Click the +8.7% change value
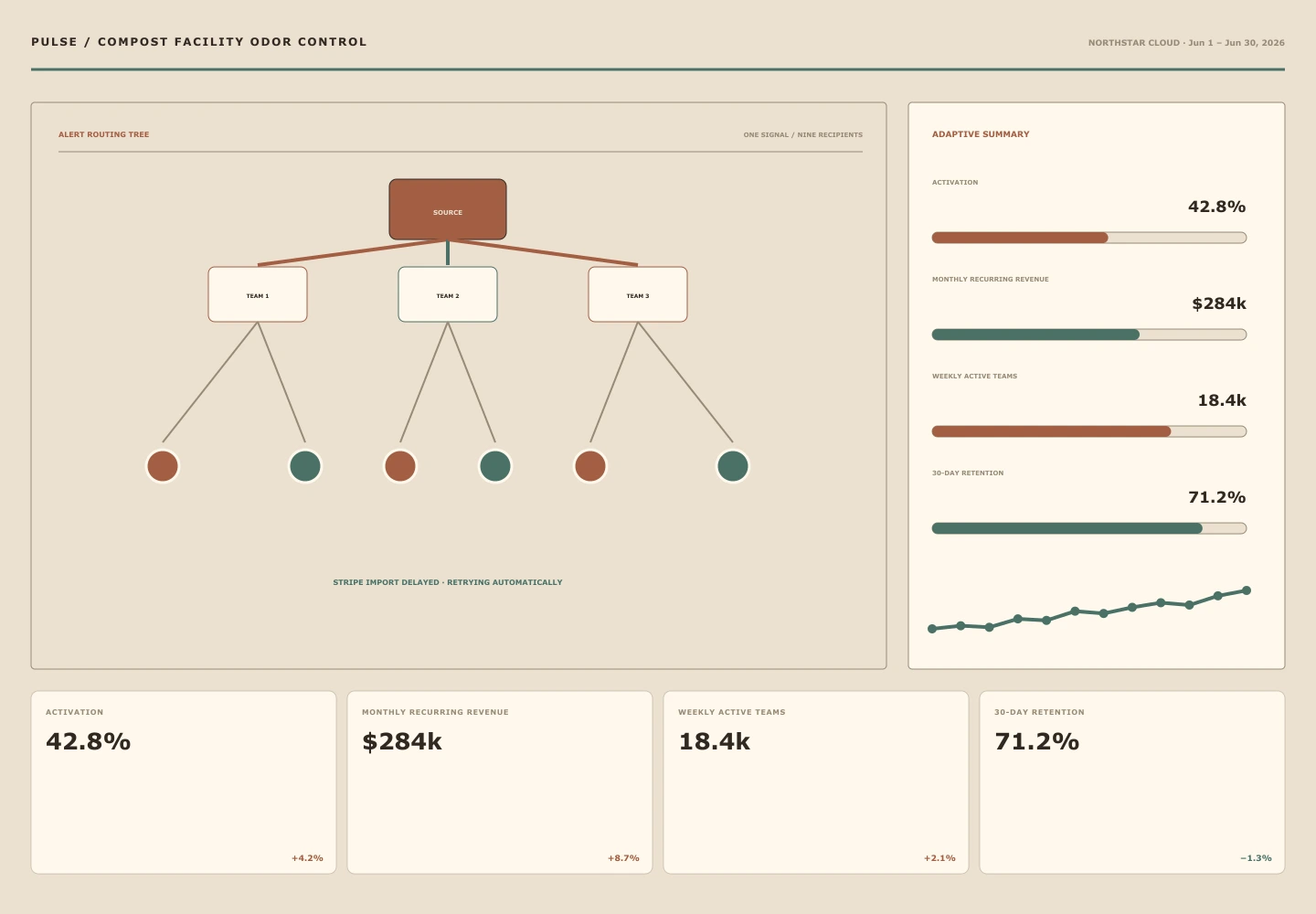The height and width of the screenshot is (914, 1316). pyautogui.click(x=623, y=858)
